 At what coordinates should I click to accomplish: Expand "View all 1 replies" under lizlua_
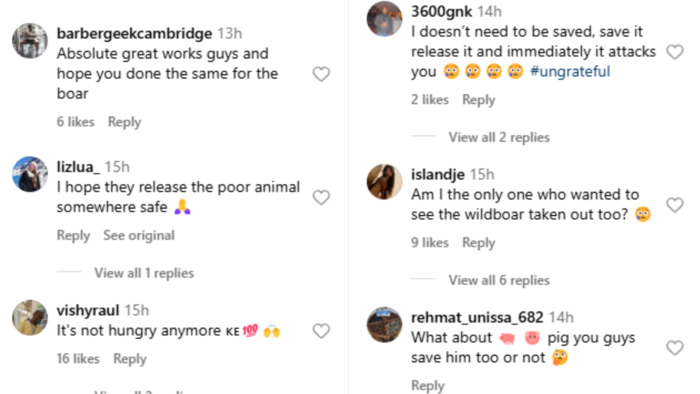point(144,273)
